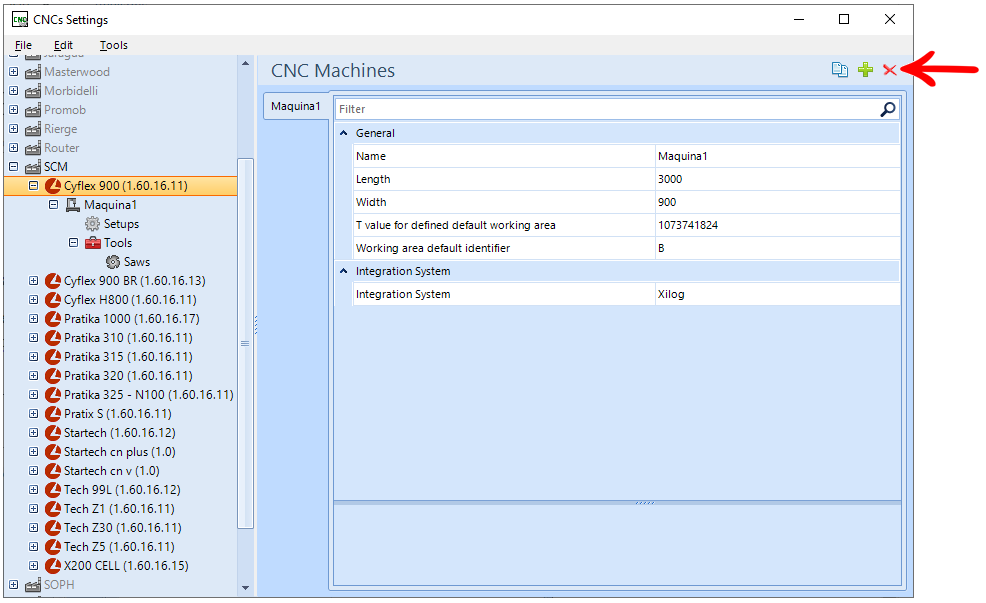Click the Integration System value Xilog
This screenshot has width=986, height=603.
pyautogui.click(x=777, y=294)
